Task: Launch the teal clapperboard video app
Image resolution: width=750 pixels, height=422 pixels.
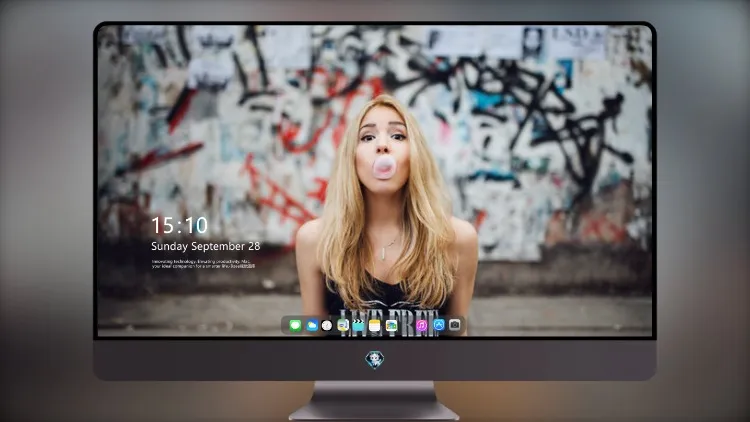Action: point(358,326)
